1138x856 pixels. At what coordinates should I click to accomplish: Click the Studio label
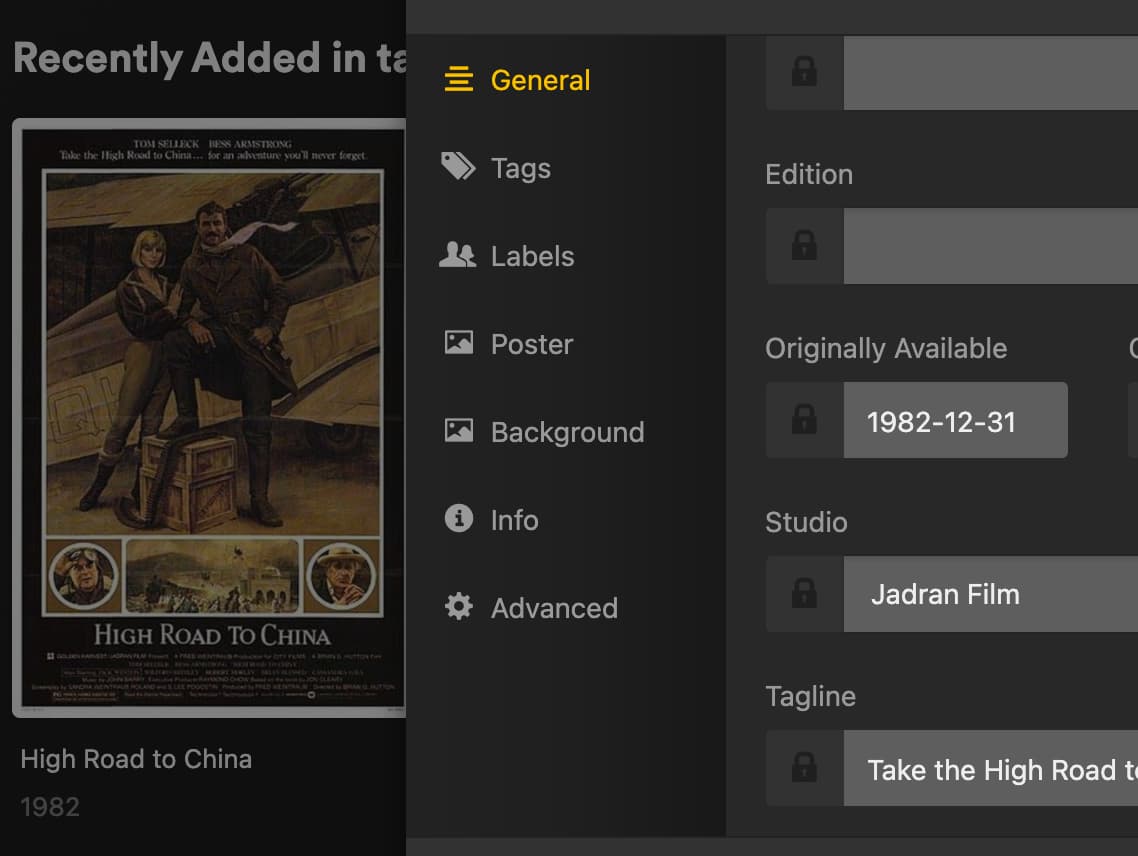tap(806, 522)
